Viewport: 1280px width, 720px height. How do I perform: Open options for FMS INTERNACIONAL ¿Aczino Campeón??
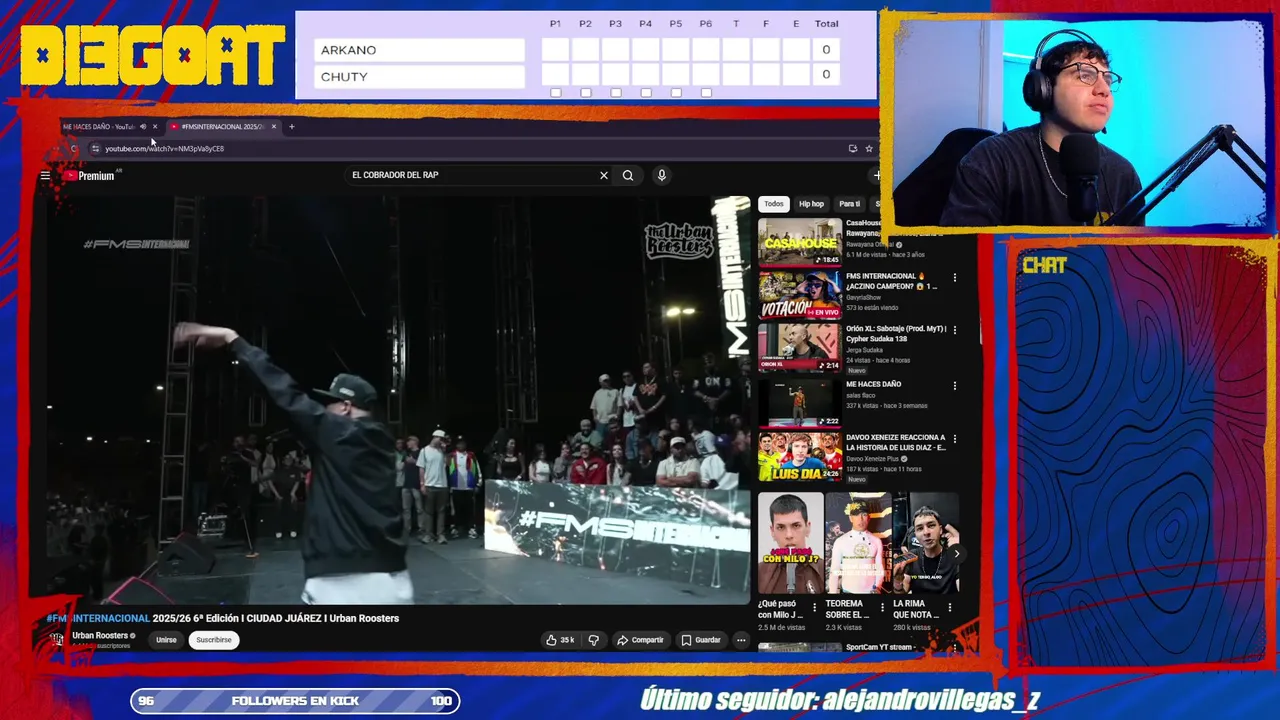point(955,278)
